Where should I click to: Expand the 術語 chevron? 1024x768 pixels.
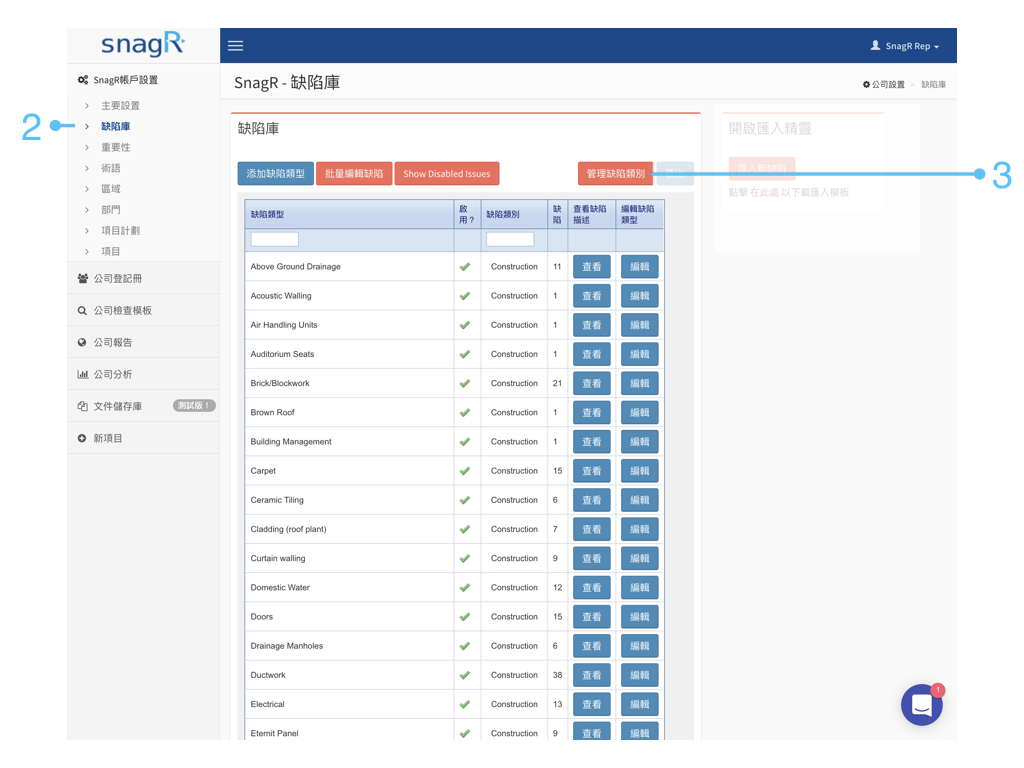pos(87,168)
